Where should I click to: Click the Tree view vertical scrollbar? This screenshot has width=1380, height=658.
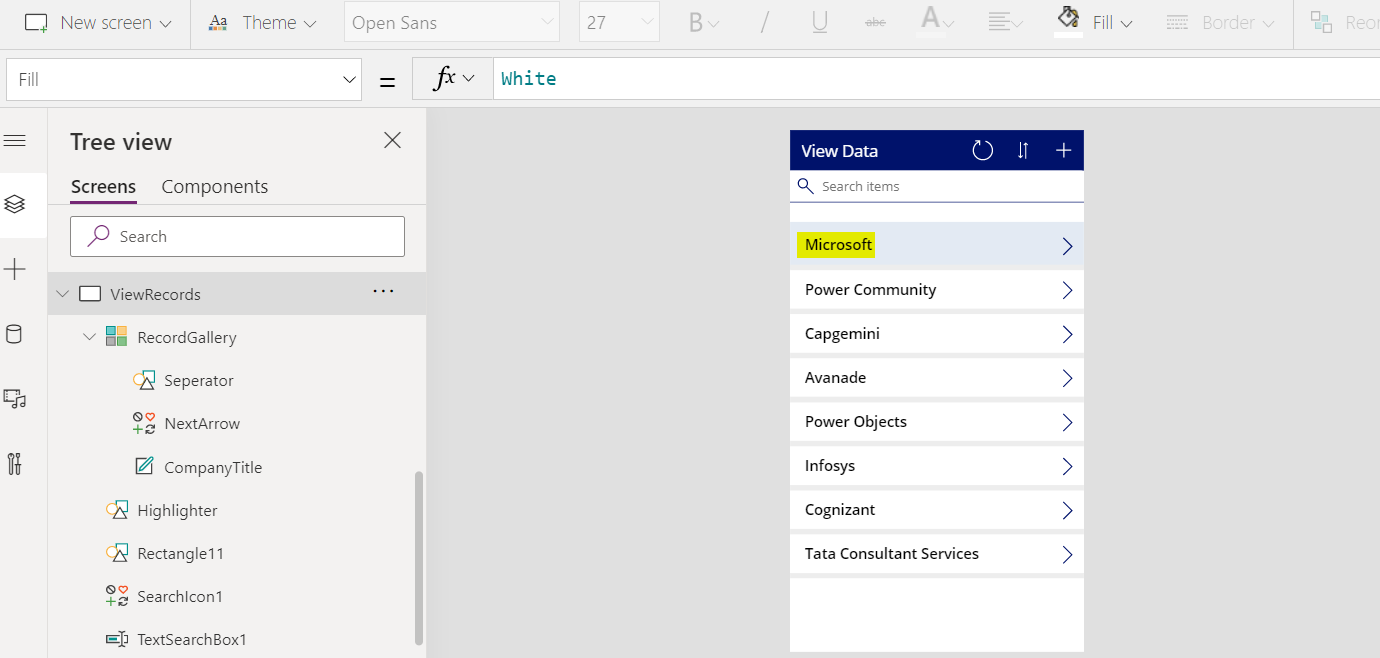[419, 557]
